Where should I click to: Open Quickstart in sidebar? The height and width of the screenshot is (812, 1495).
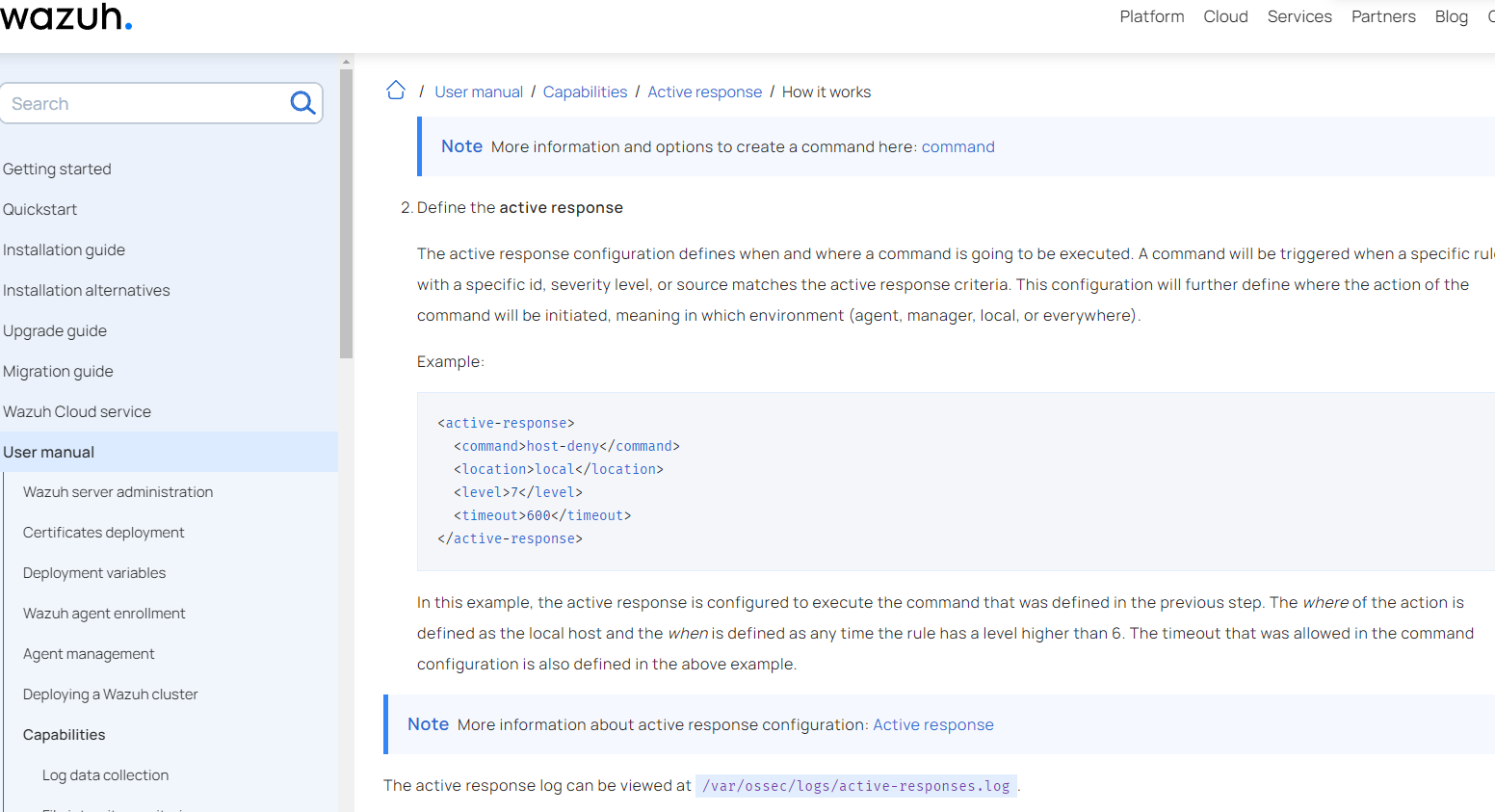tap(39, 209)
